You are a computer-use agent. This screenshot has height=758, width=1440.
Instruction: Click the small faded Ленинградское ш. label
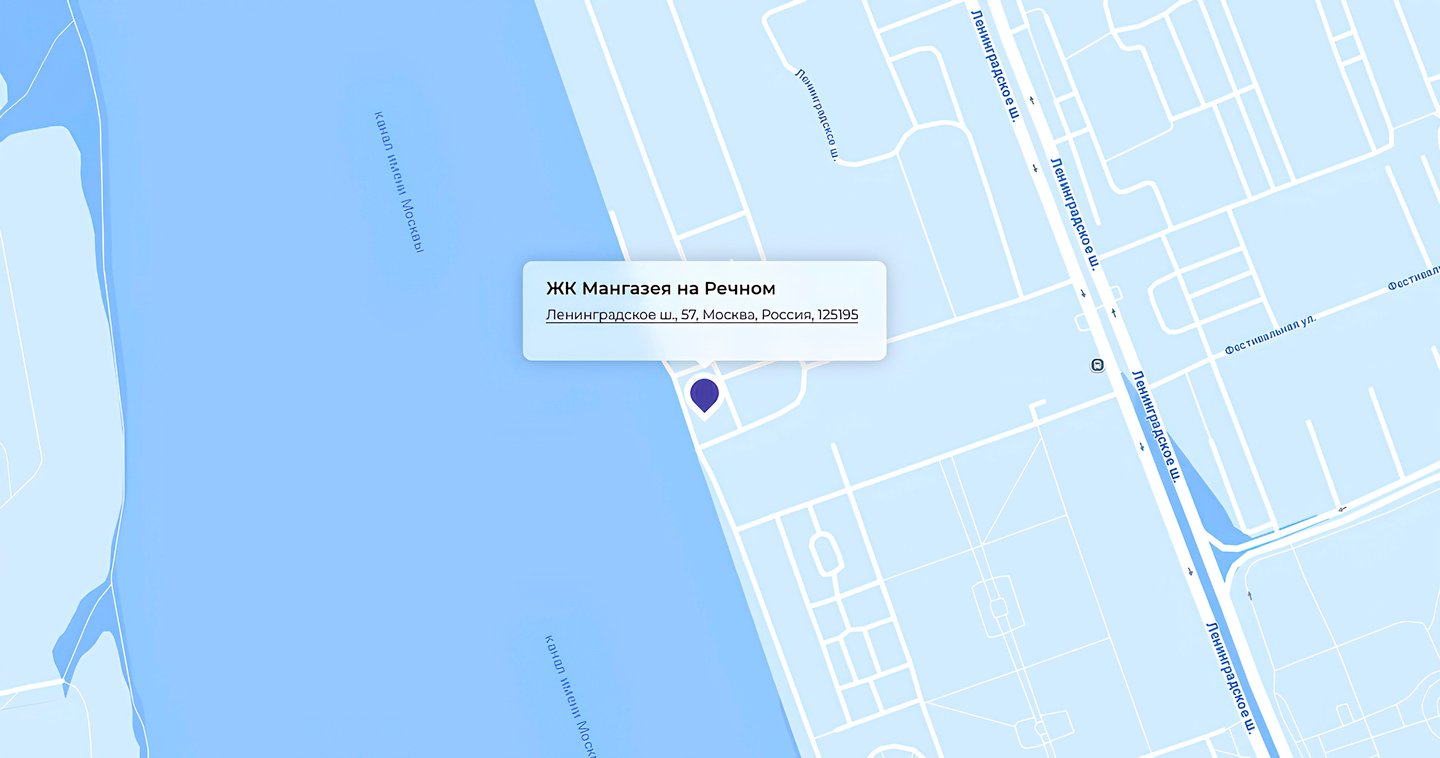816,115
